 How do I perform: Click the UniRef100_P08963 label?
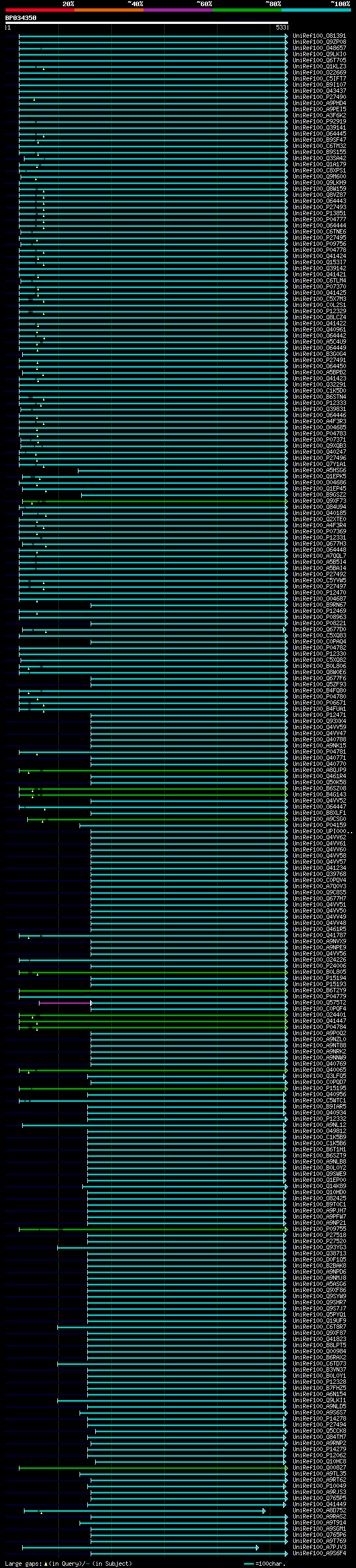pos(319,617)
